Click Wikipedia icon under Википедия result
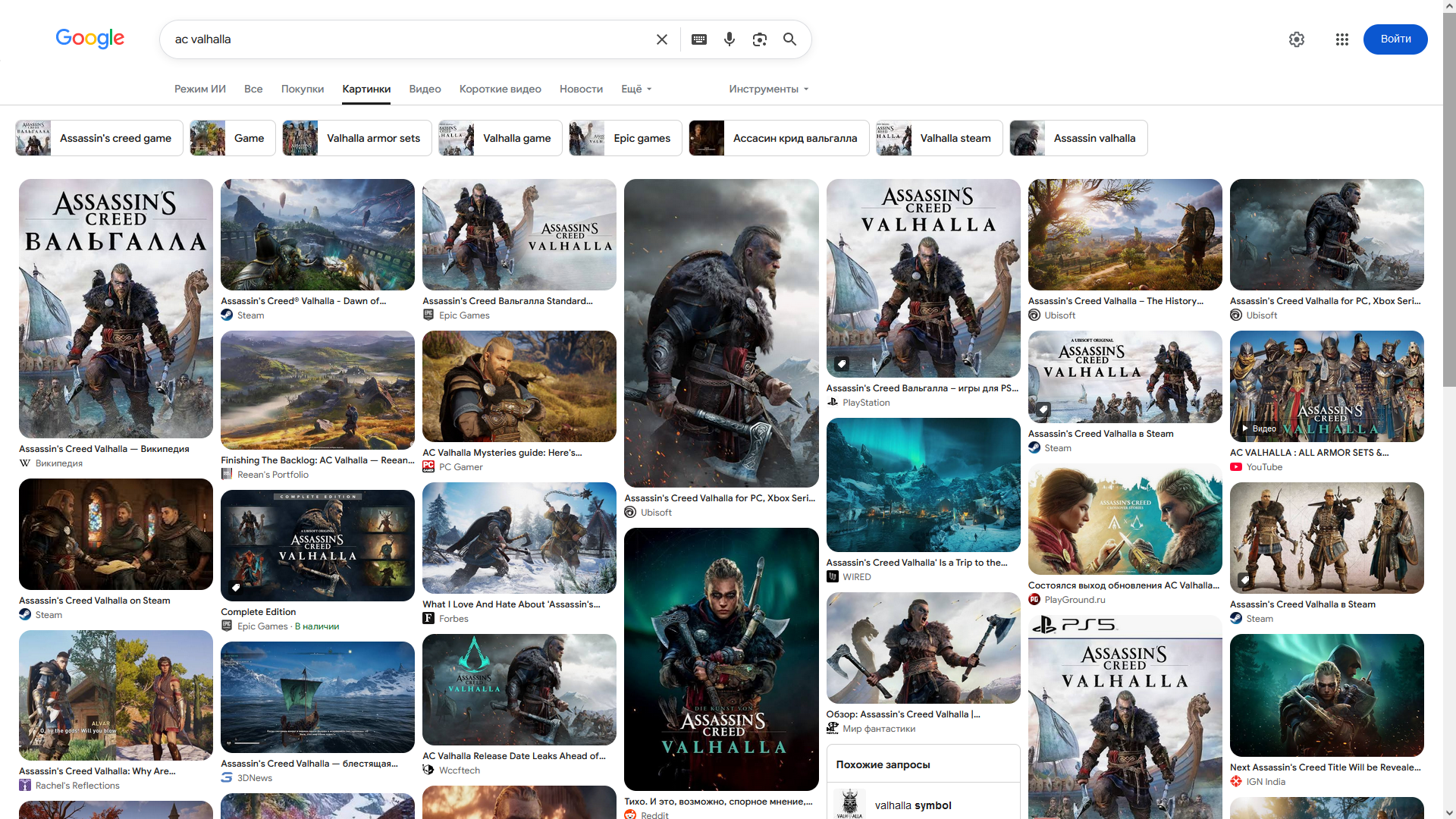 (x=25, y=463)
